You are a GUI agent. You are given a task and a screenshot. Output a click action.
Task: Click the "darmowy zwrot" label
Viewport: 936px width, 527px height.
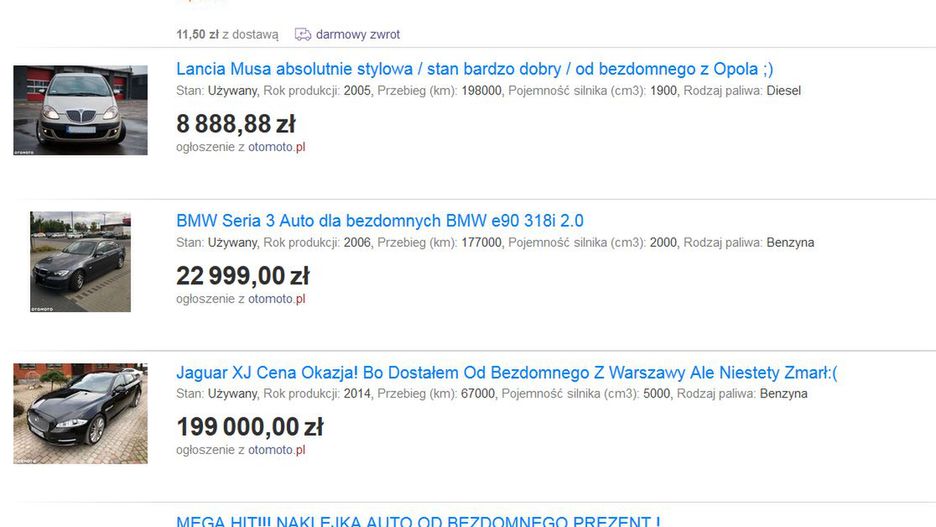tap(357, 35)
